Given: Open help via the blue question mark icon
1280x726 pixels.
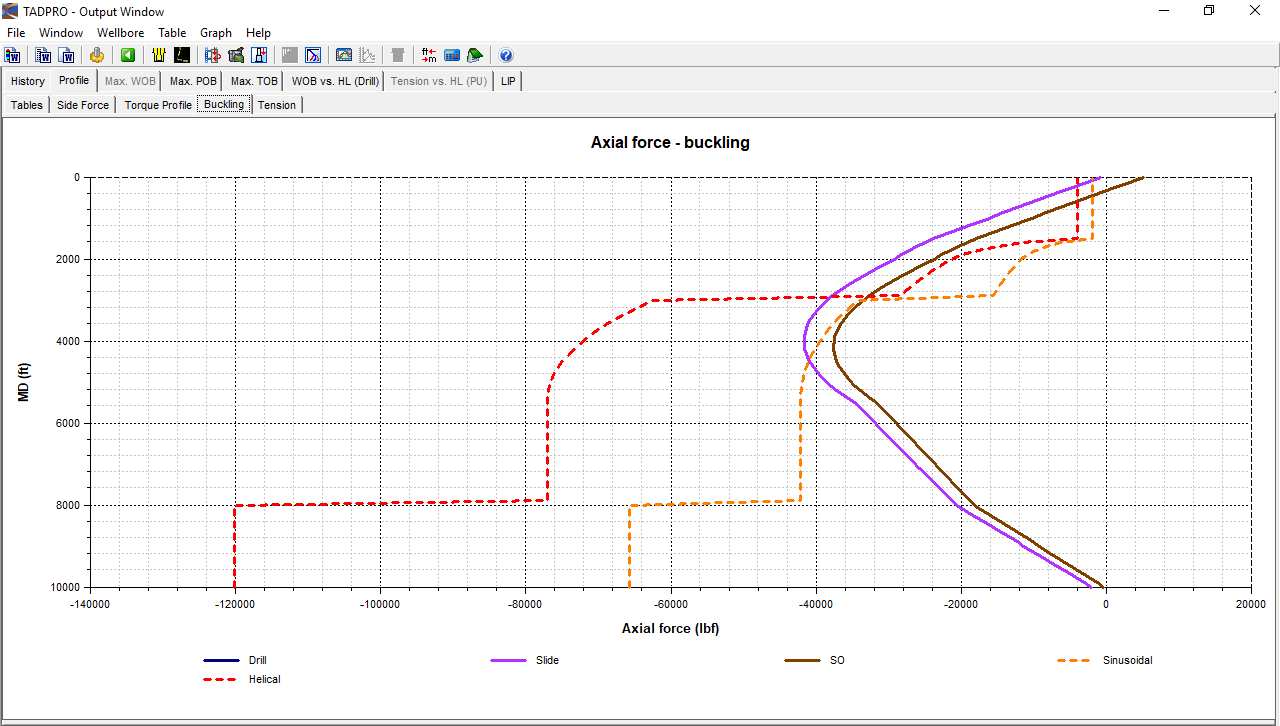Looking at the screenshot, I should (x=506, y=55).
